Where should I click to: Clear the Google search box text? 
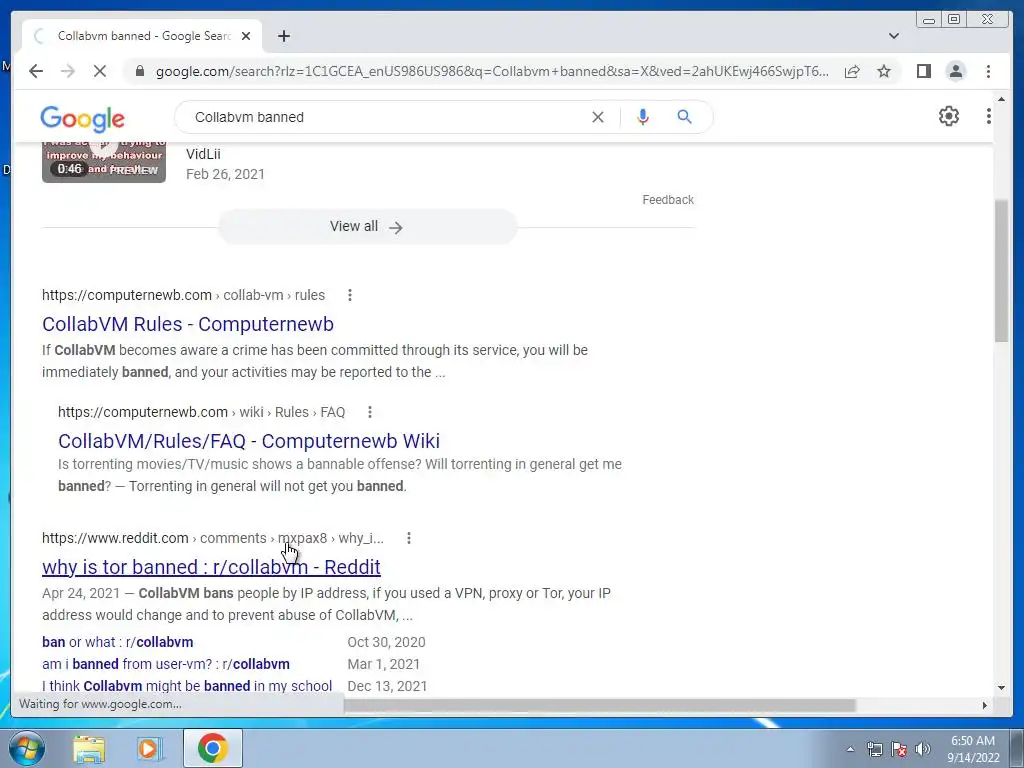coord(598,117)
